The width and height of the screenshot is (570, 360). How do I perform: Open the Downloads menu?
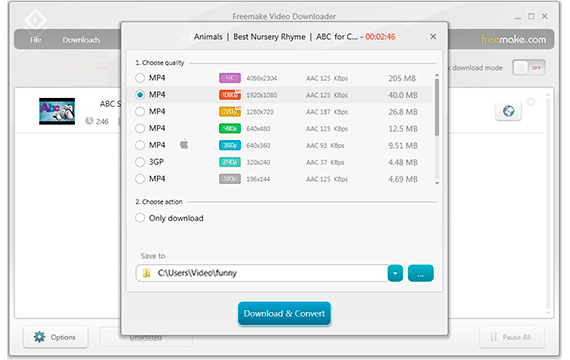(x=81, y=40)
